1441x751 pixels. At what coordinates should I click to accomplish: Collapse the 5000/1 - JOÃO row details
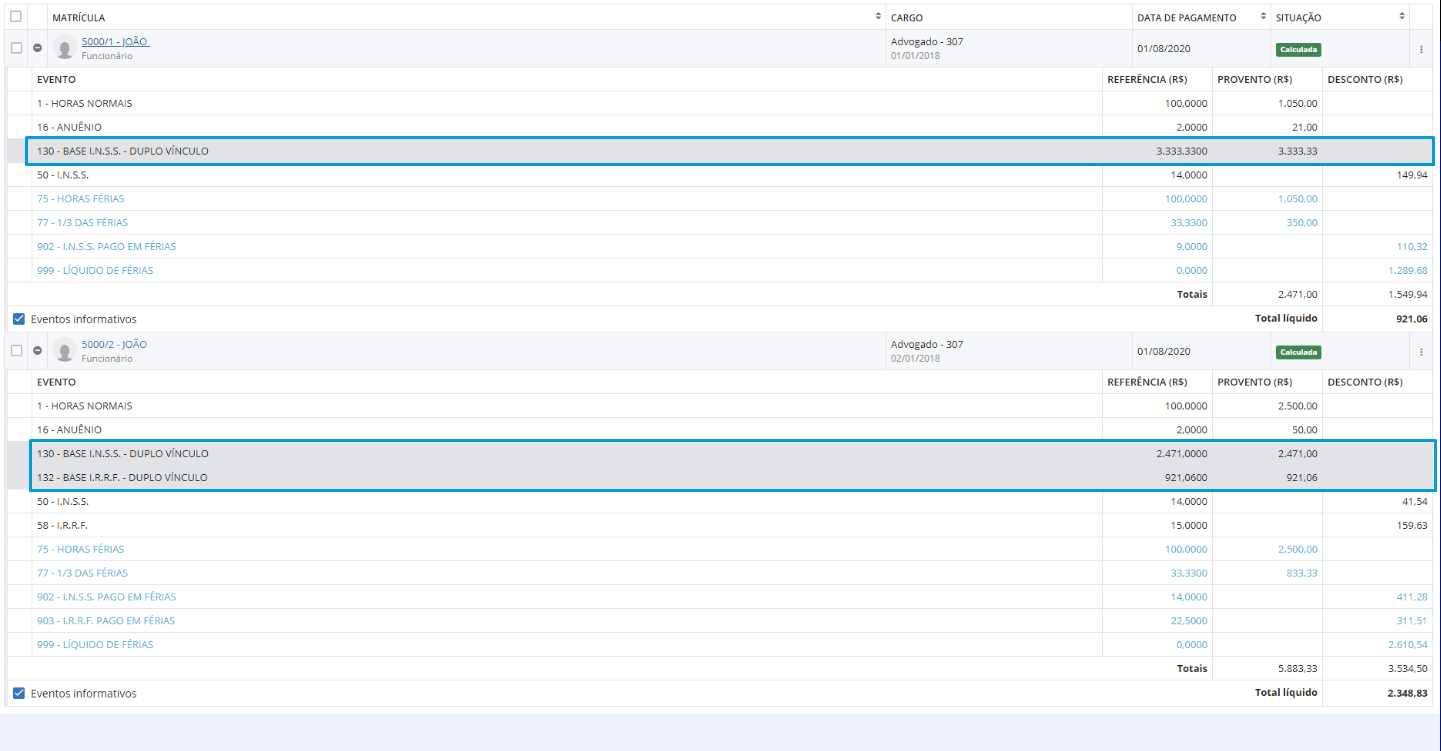point(38,48)
